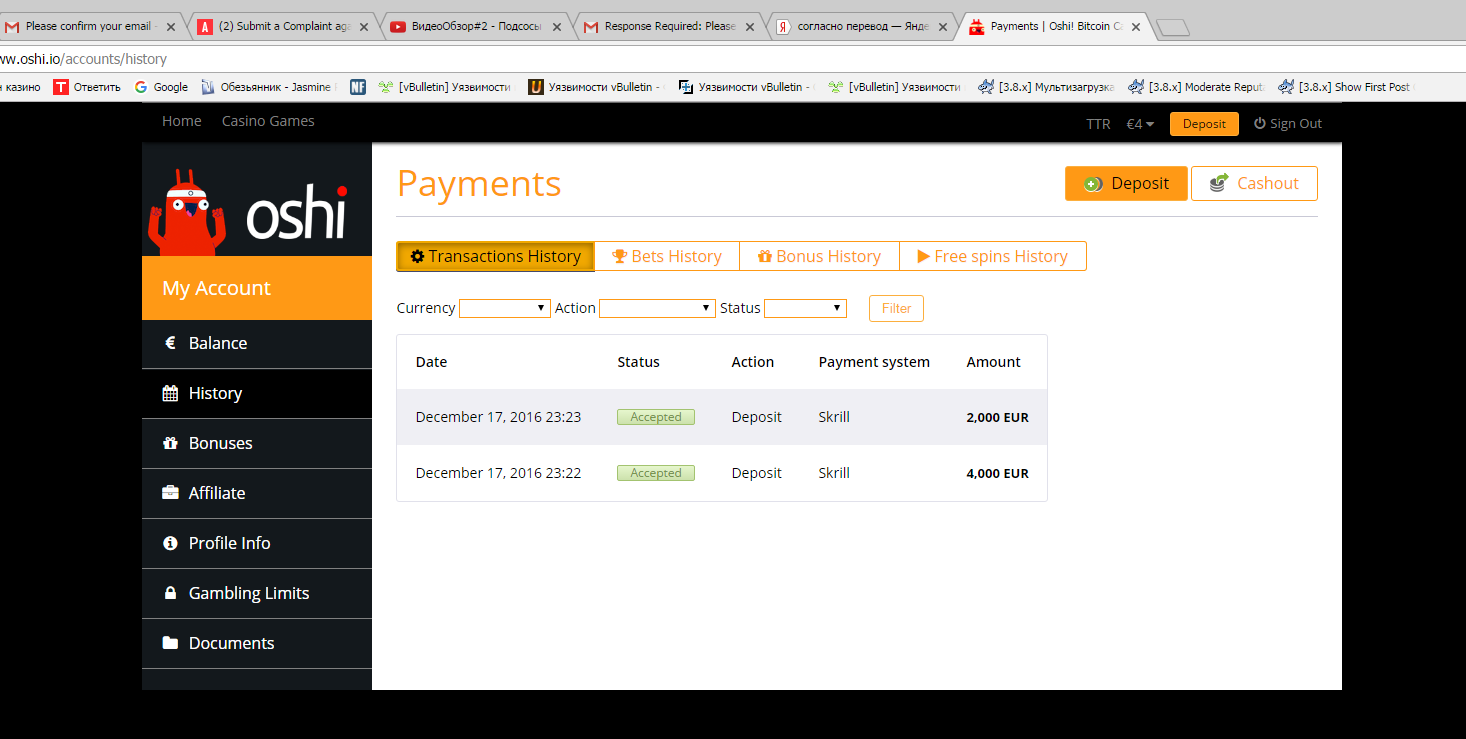Click the December 17, 2016 23:22 date

pos(498,473)
